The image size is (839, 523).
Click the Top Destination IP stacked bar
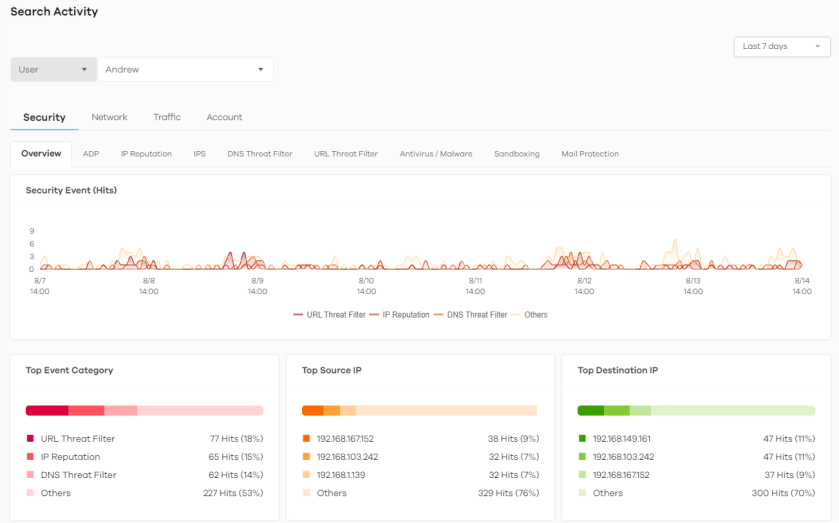point(696,411)
